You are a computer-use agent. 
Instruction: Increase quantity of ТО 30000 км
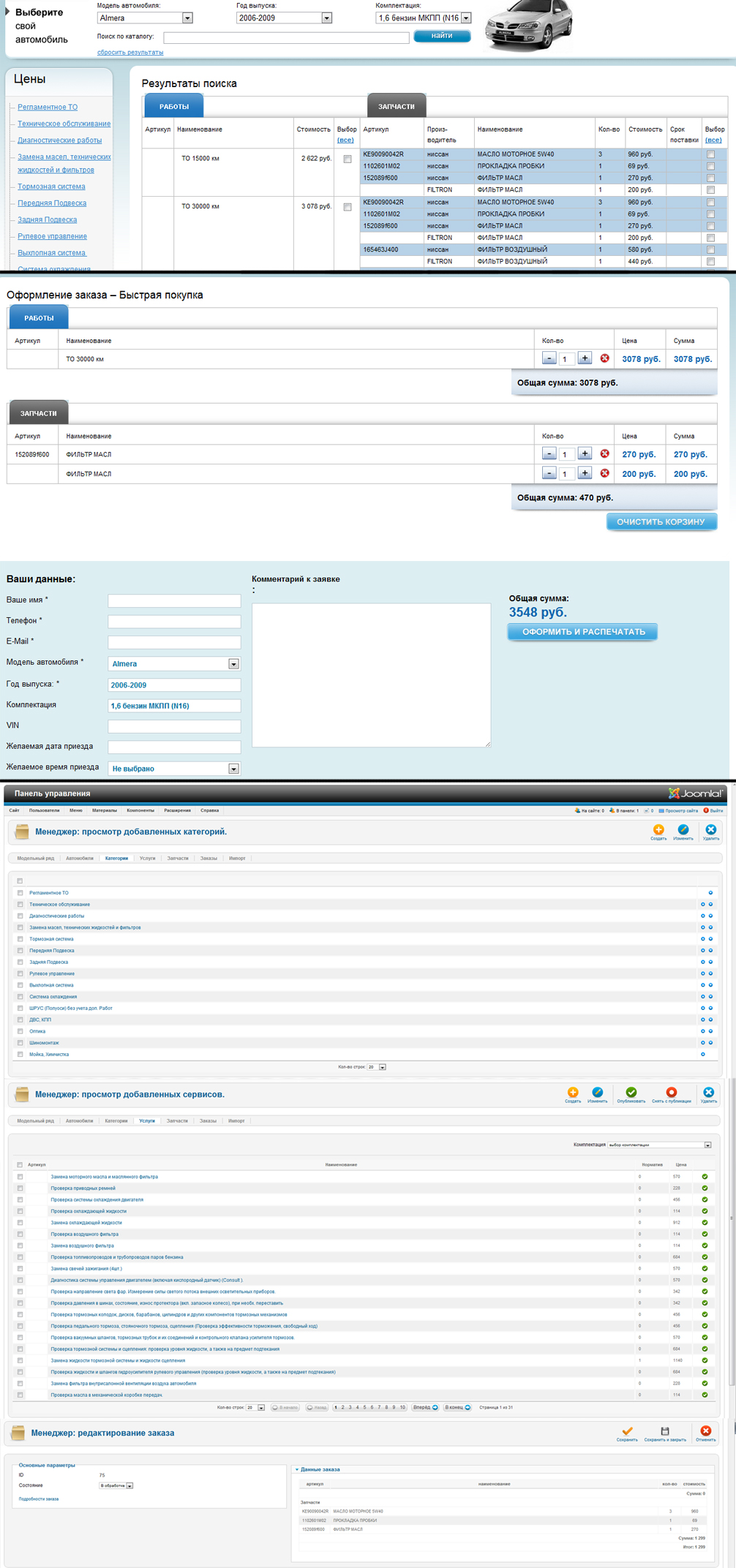coord(585,358)
